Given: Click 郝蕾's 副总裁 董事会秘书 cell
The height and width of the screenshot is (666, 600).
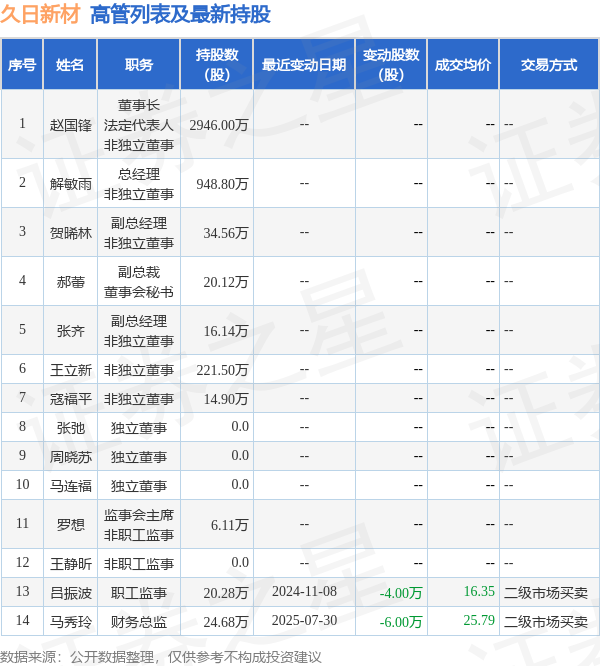Looking at the screenshot, I should [139, 282].
